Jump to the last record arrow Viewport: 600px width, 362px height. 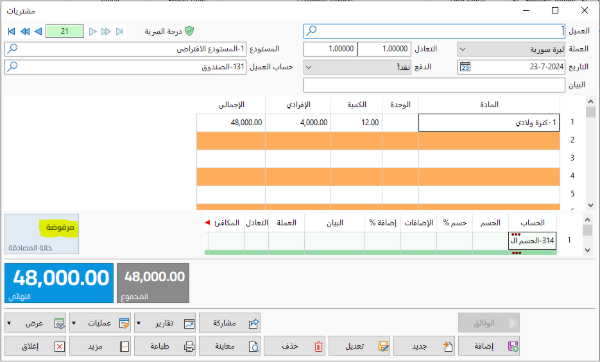coord(119,31)
